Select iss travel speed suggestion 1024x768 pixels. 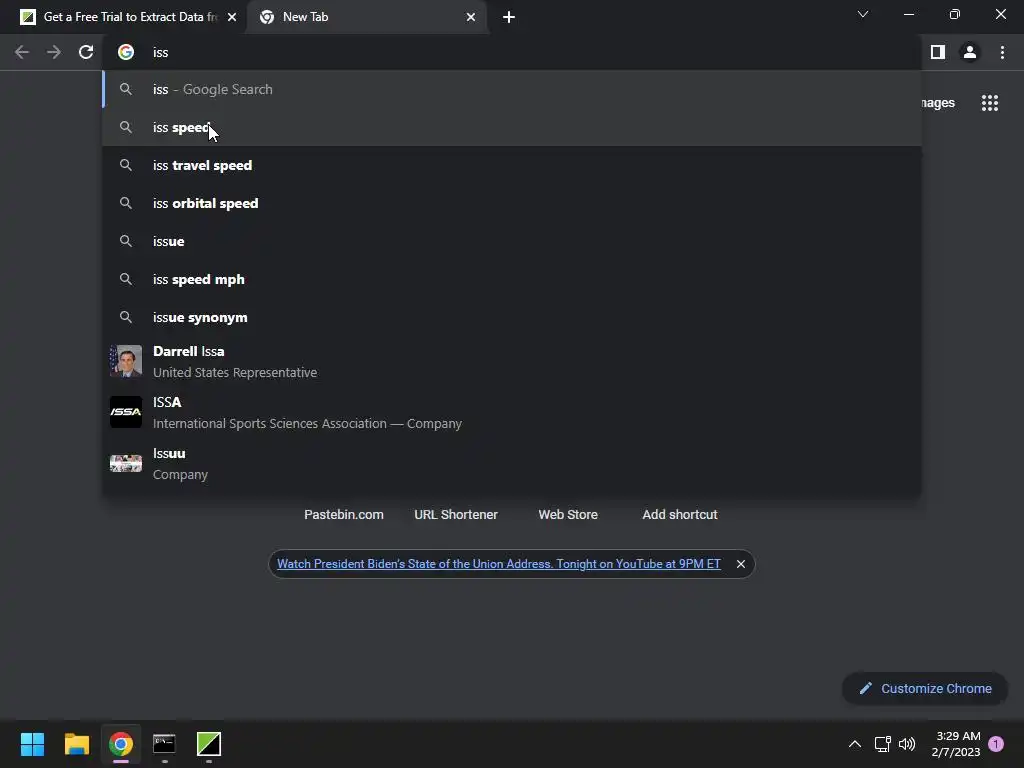tap(512, 165)
